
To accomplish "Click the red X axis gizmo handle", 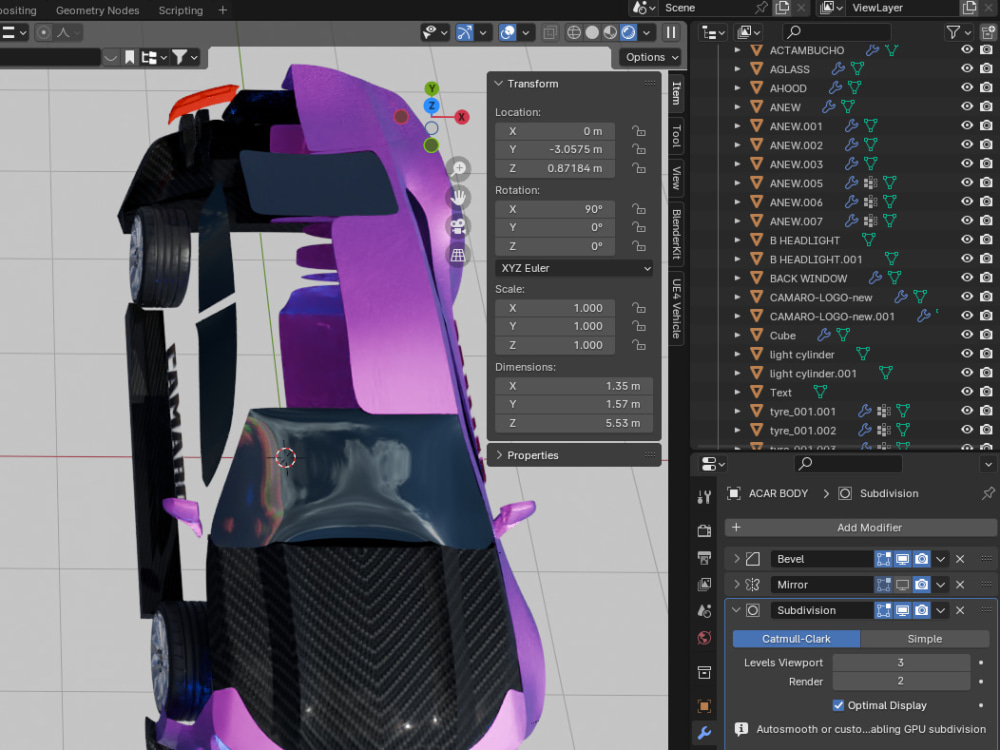I will [461, 117].
